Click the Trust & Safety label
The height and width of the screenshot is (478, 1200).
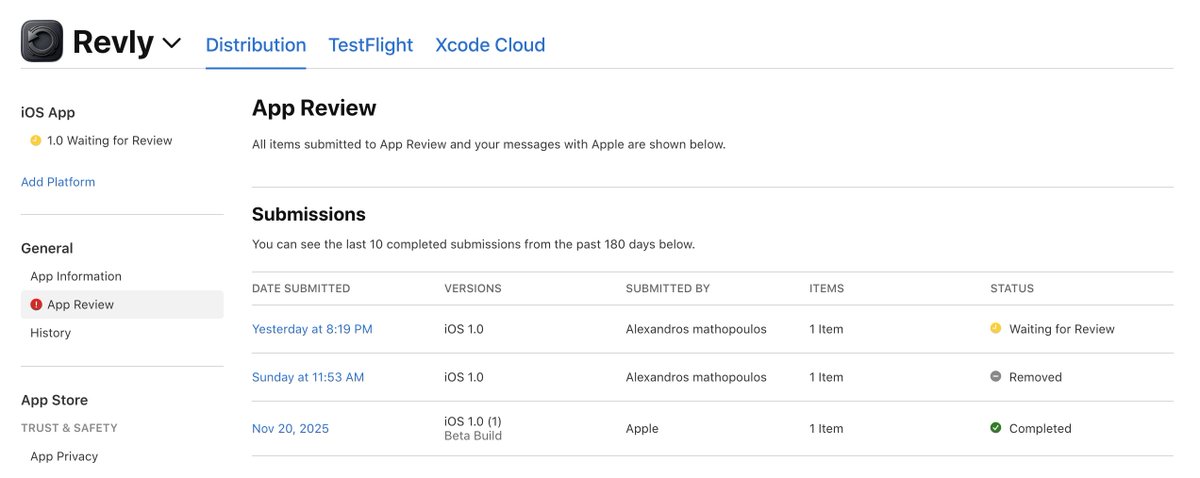pyautogui.click(x=69, y=428)
